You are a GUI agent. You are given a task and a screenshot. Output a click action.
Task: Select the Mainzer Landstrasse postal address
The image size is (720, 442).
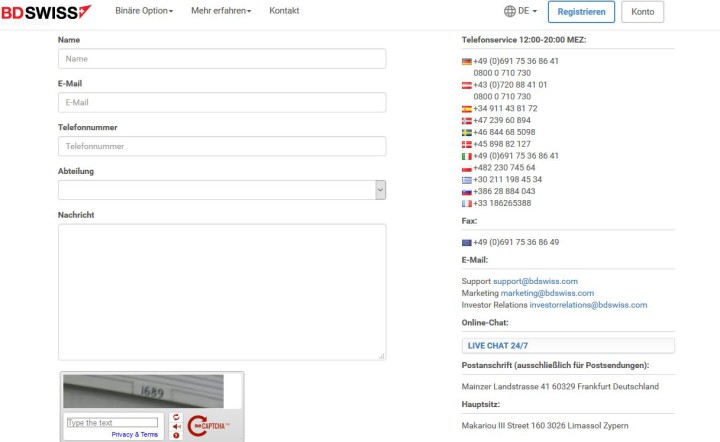click(560, 386)
